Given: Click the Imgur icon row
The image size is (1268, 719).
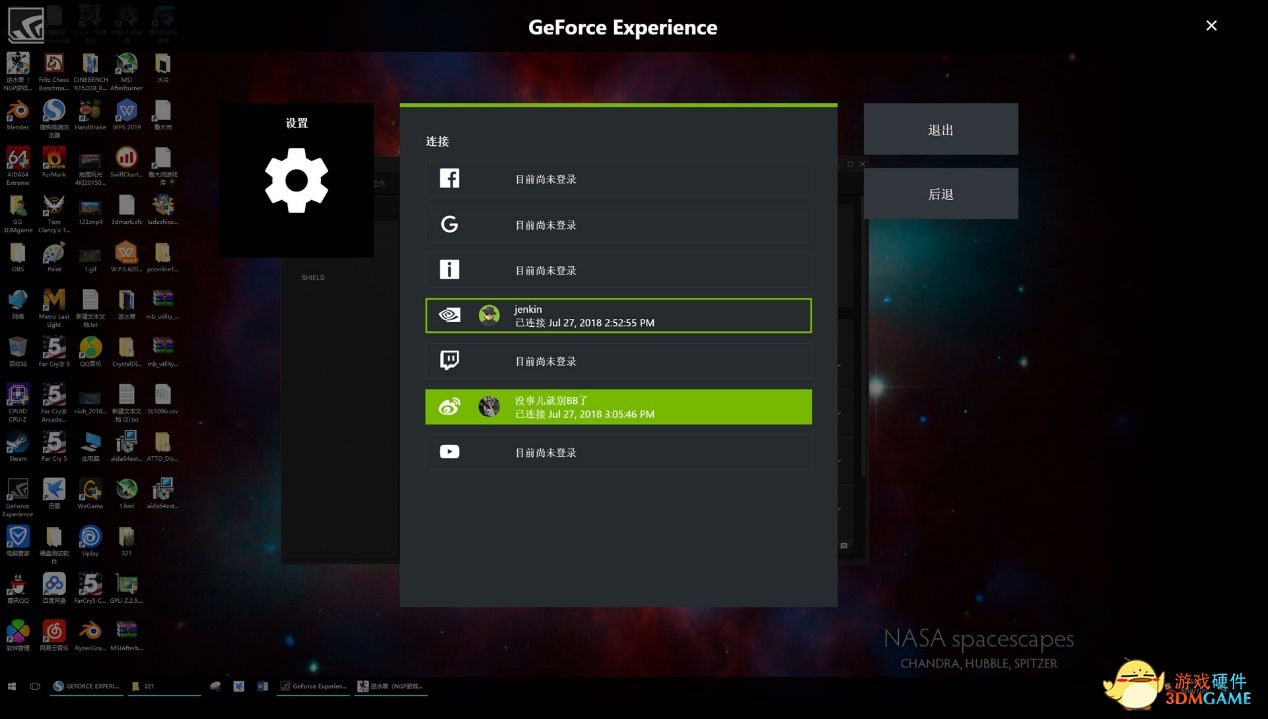Looking at the screenshot, I should (449, 270).
